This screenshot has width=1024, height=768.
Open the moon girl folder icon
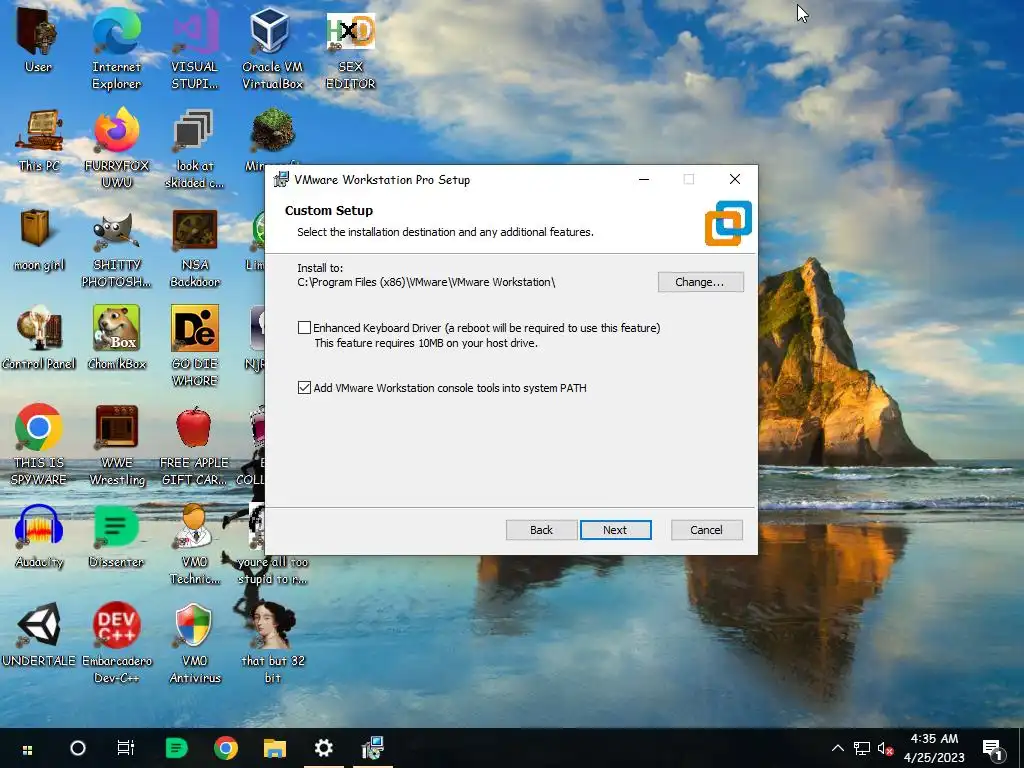(x=39, y=239)
